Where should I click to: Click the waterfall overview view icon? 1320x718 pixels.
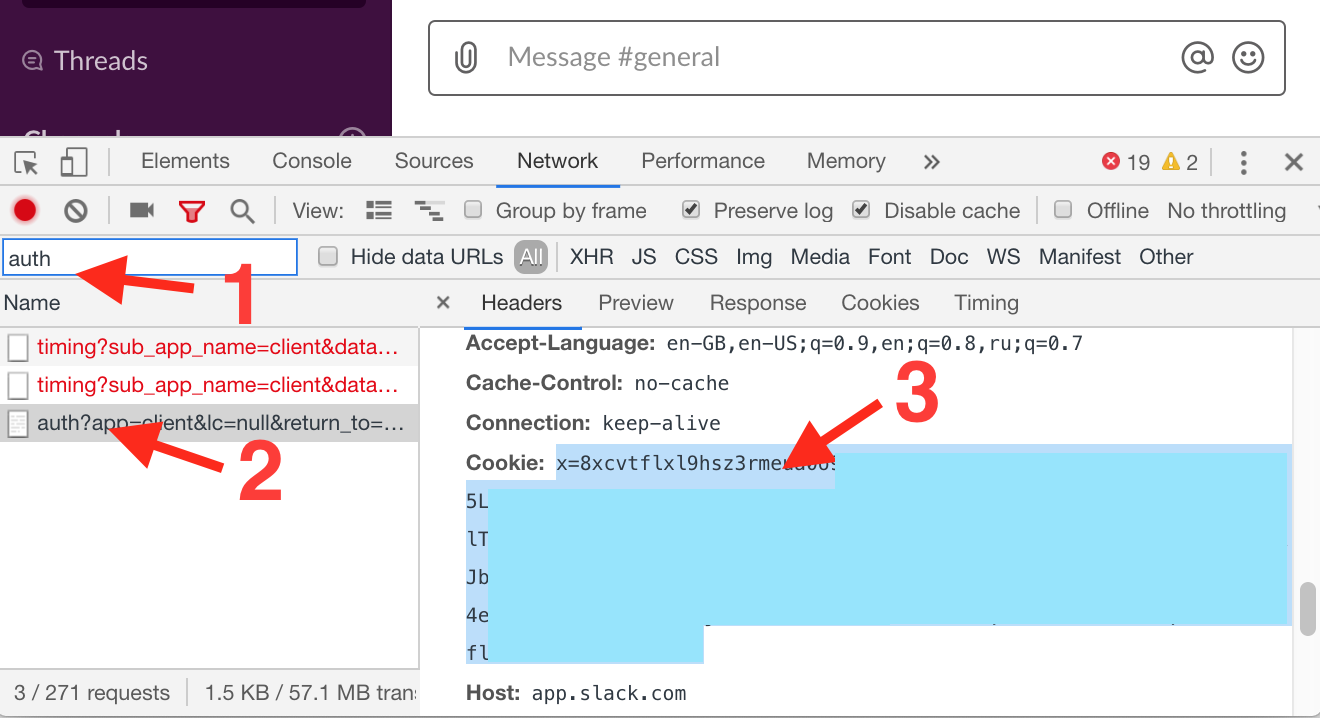tap(429, 210)
